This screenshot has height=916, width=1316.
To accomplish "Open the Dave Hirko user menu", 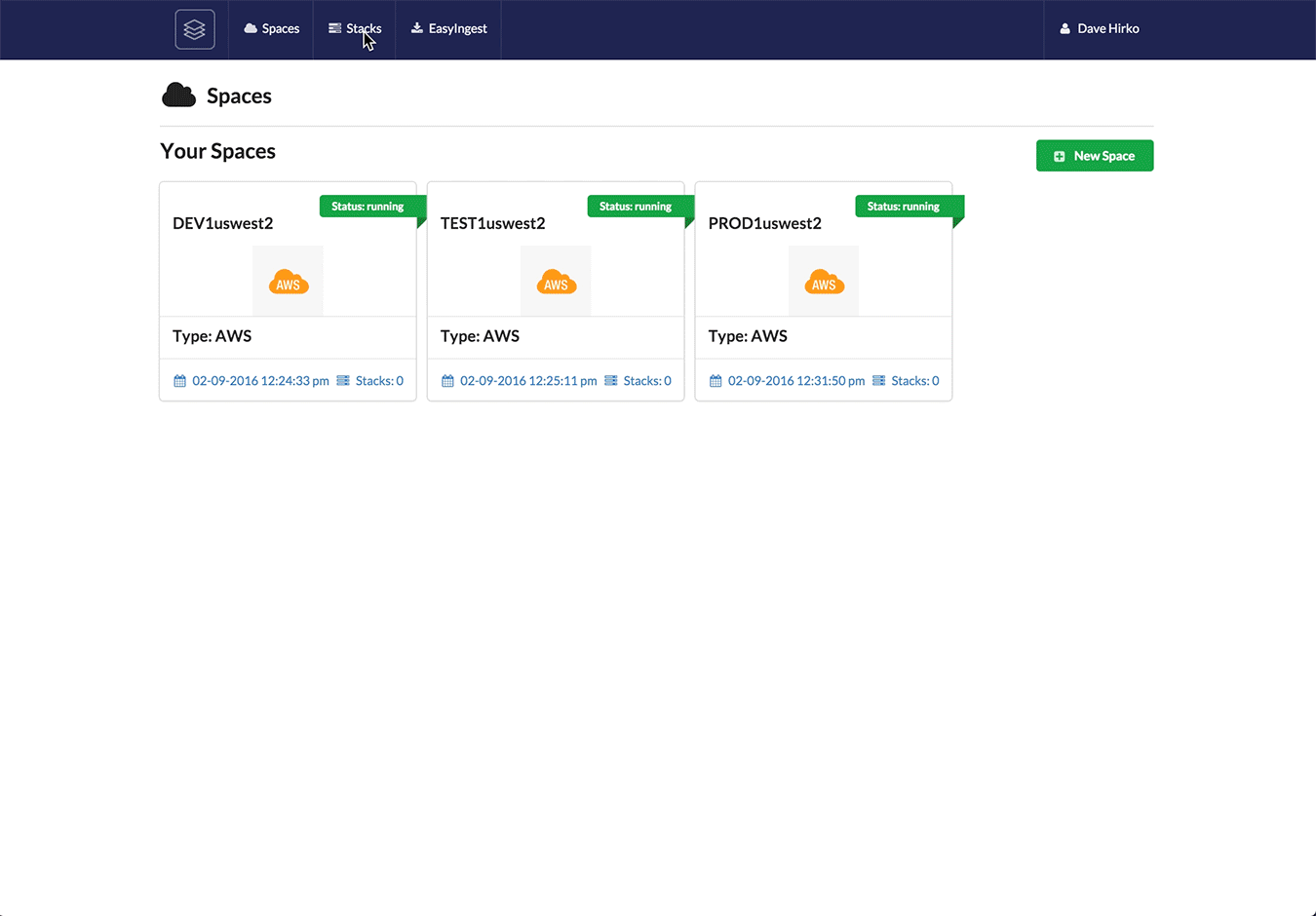I will coord(1099,29).
